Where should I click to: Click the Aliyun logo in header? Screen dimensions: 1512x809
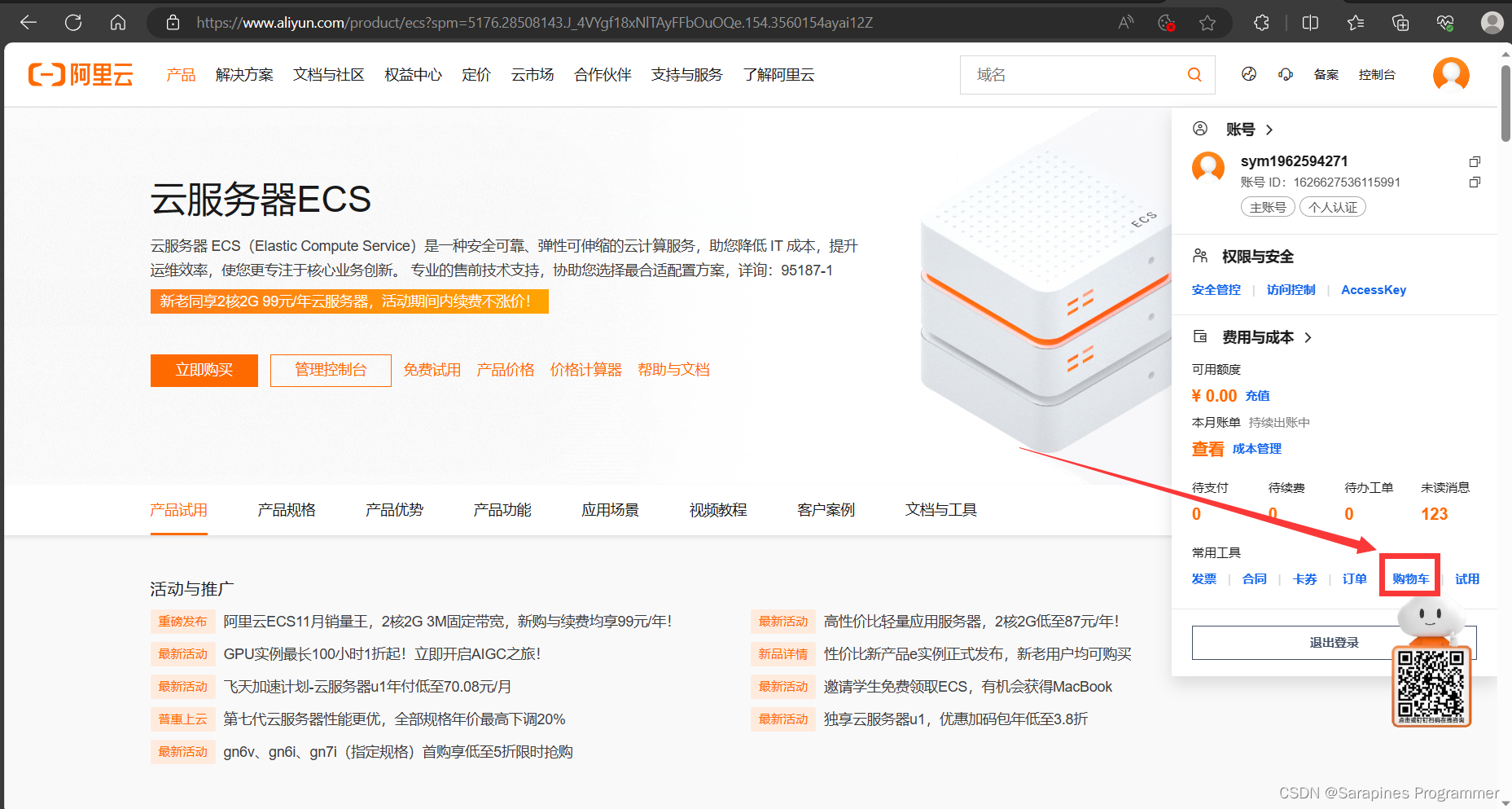[x=81, y=75]
